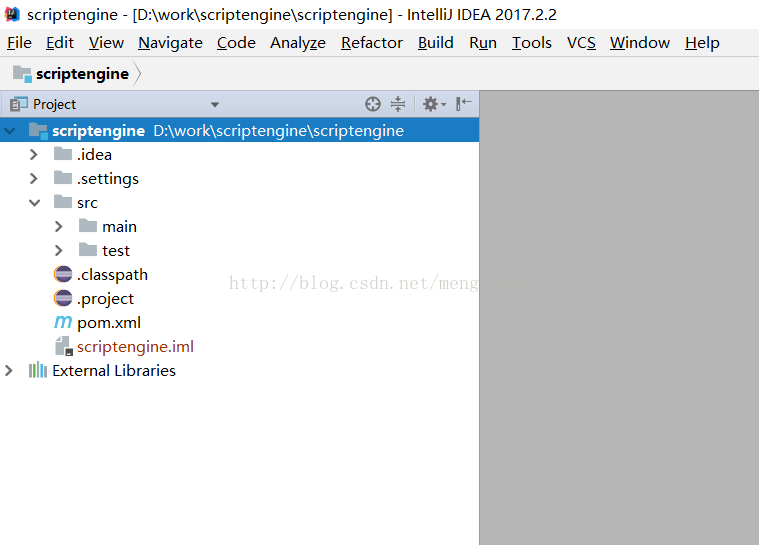Click the IntelliJ IDEA title bar app icon
Screen dimensions: 759x545
click(13, 14)
